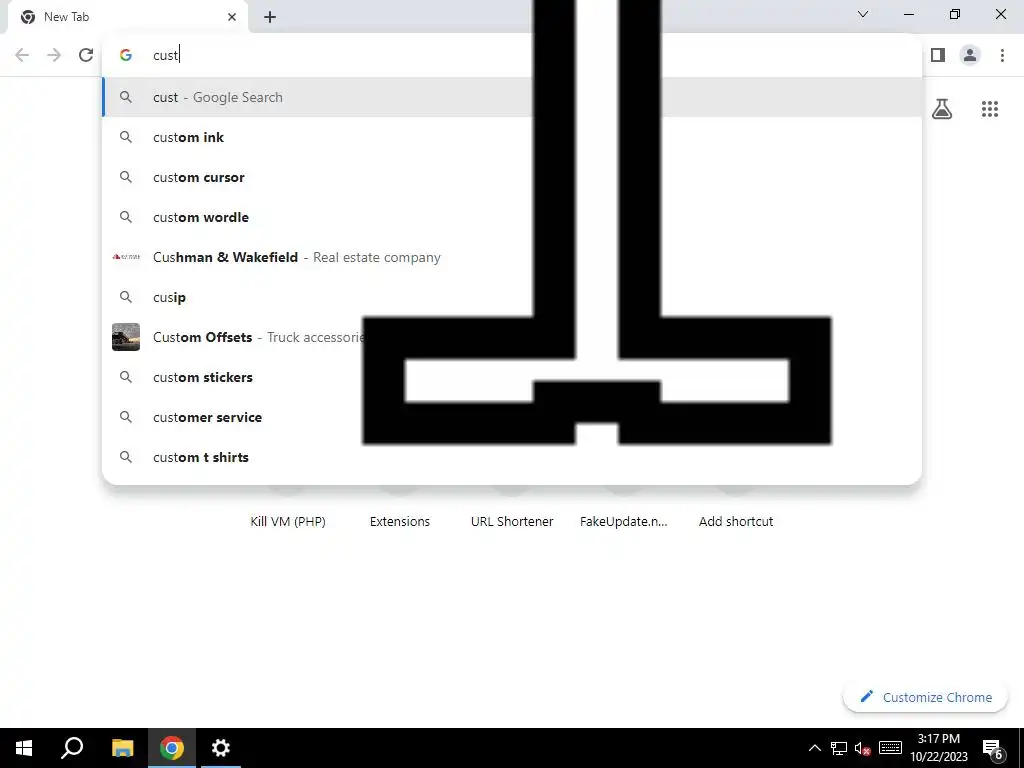This screenshot has width=1024, height=768.
Task: Open the Windows Start menu
Action: click(x=24, y=748)
